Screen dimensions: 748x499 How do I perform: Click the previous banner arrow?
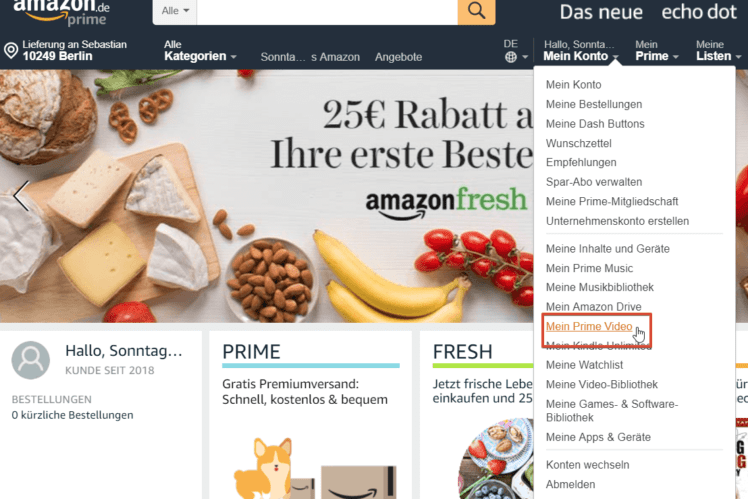pyautogui.click(x=21, y=196)
